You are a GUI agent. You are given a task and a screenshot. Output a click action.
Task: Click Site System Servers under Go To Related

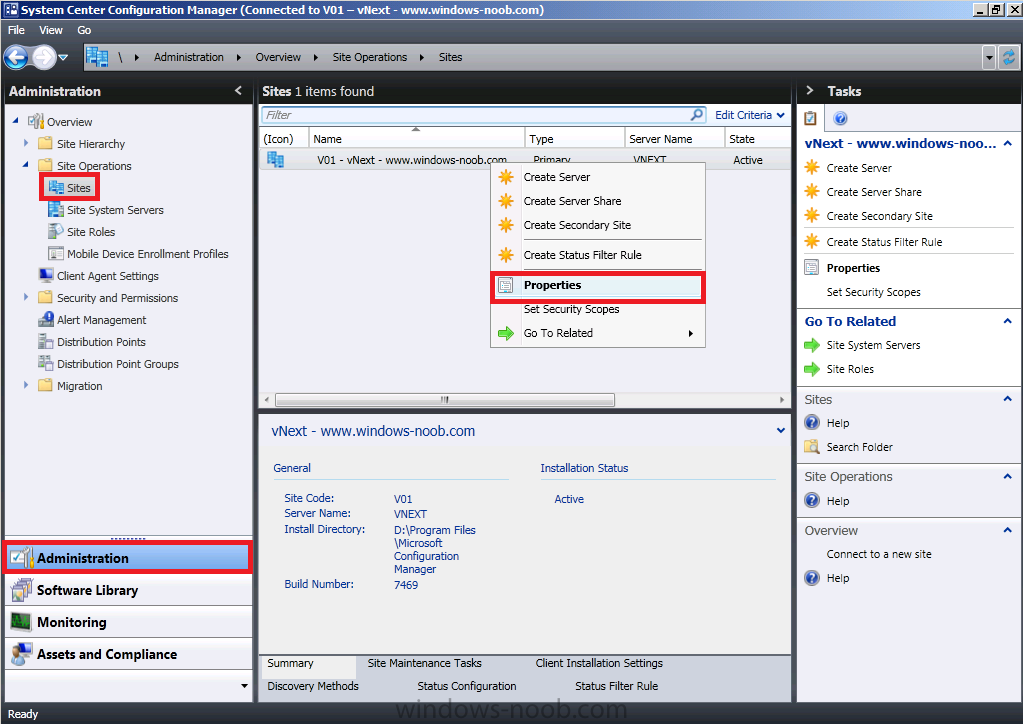[x=874, y=345]
